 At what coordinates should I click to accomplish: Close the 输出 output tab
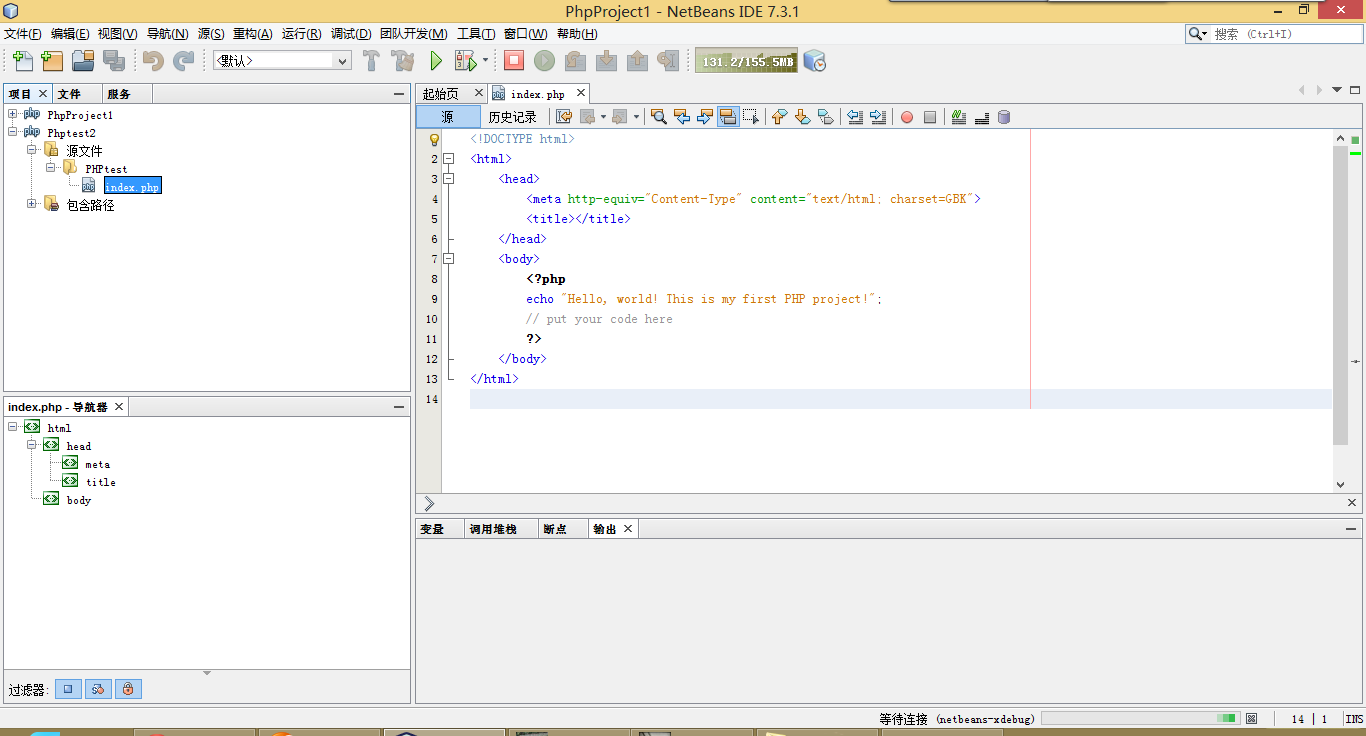click(x=628, y=528)
